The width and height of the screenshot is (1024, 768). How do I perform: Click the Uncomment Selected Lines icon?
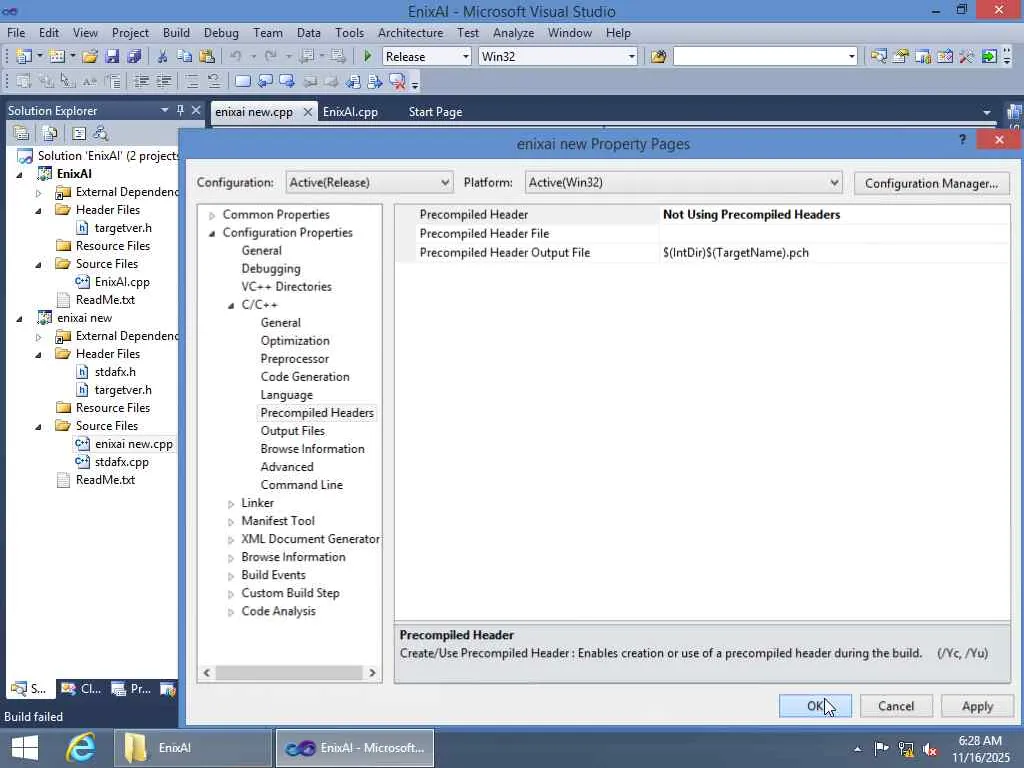point(214,82)
